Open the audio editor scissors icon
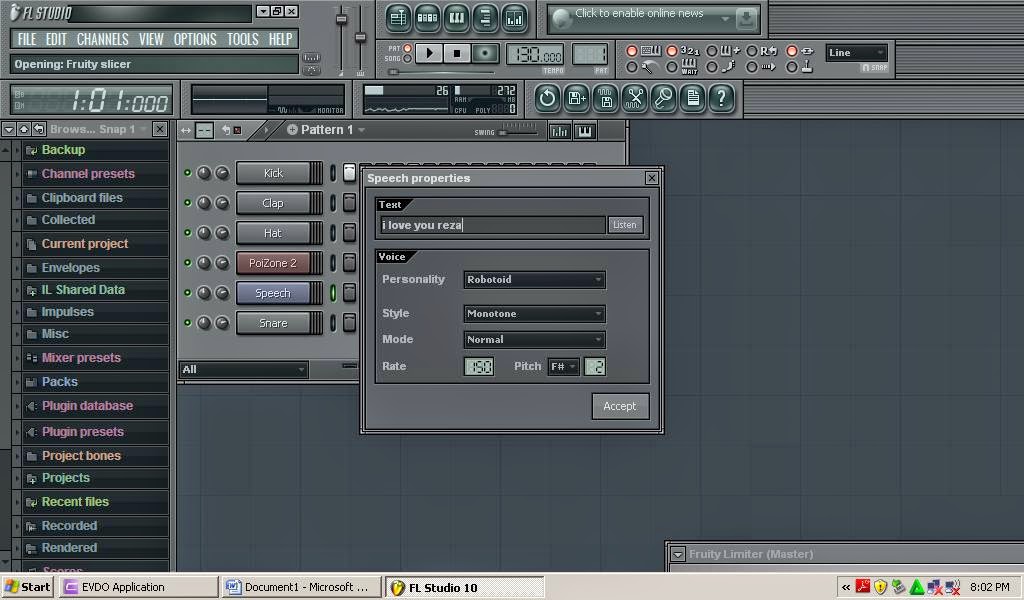 coord(635,99)
